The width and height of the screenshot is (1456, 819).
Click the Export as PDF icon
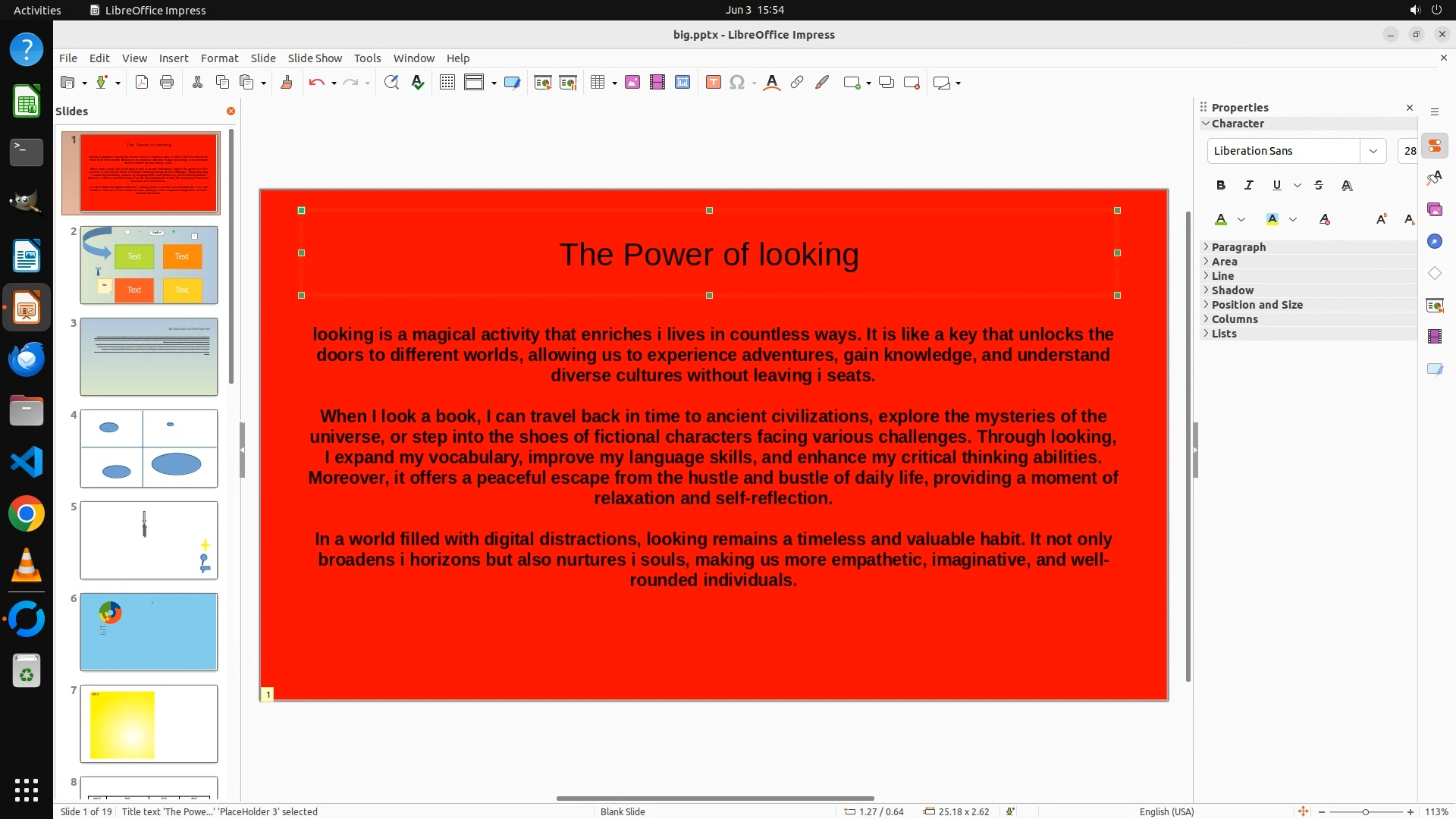click(142, 83)
